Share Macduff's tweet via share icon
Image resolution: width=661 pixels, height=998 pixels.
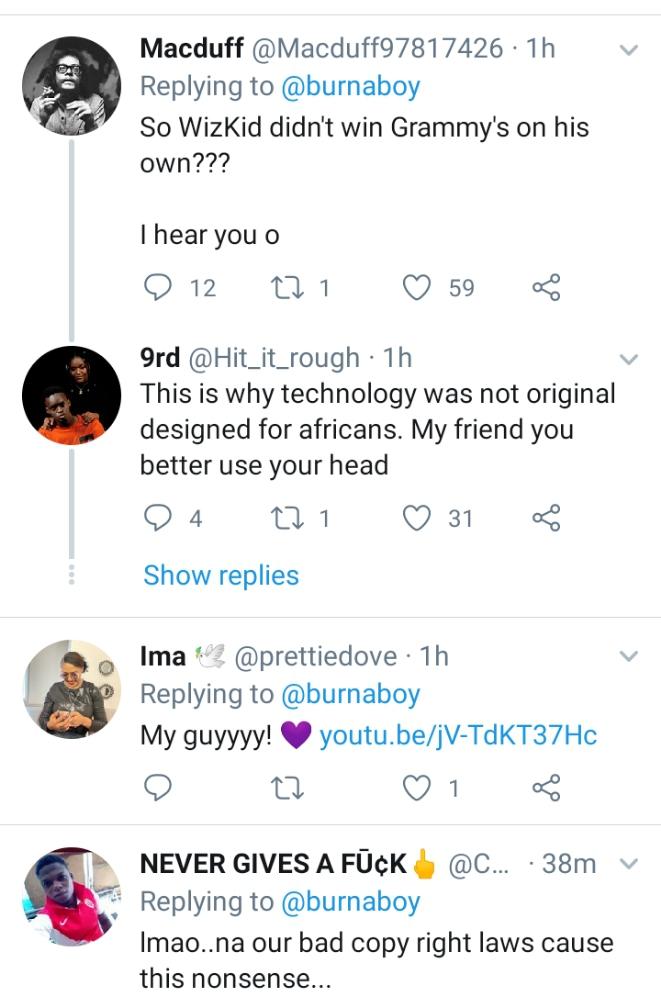coord(546,288)
